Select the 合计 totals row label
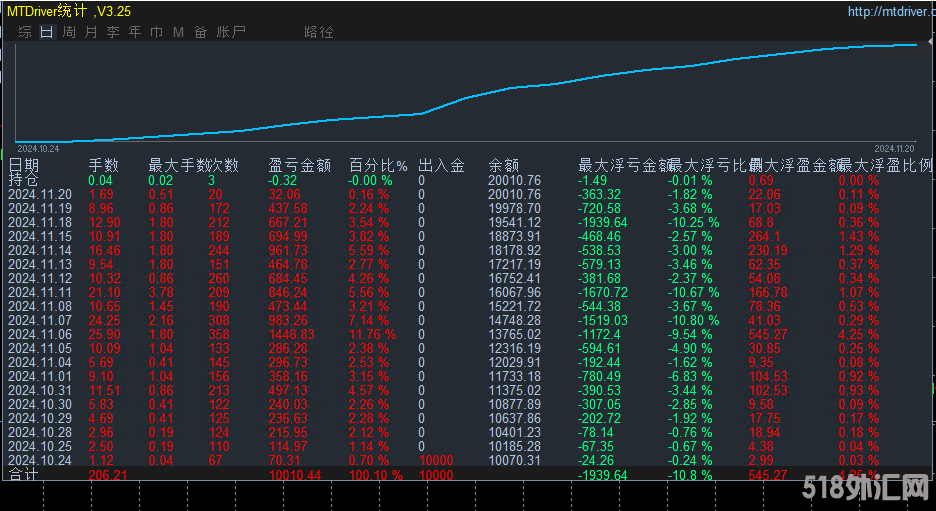 click(x=23, y=475)
